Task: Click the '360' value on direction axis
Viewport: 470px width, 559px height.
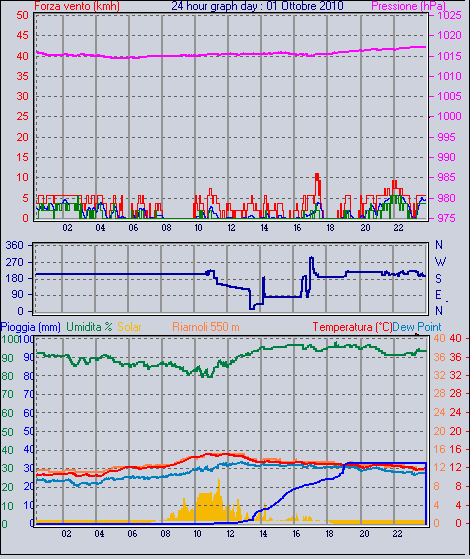Action: click(15, 245)
